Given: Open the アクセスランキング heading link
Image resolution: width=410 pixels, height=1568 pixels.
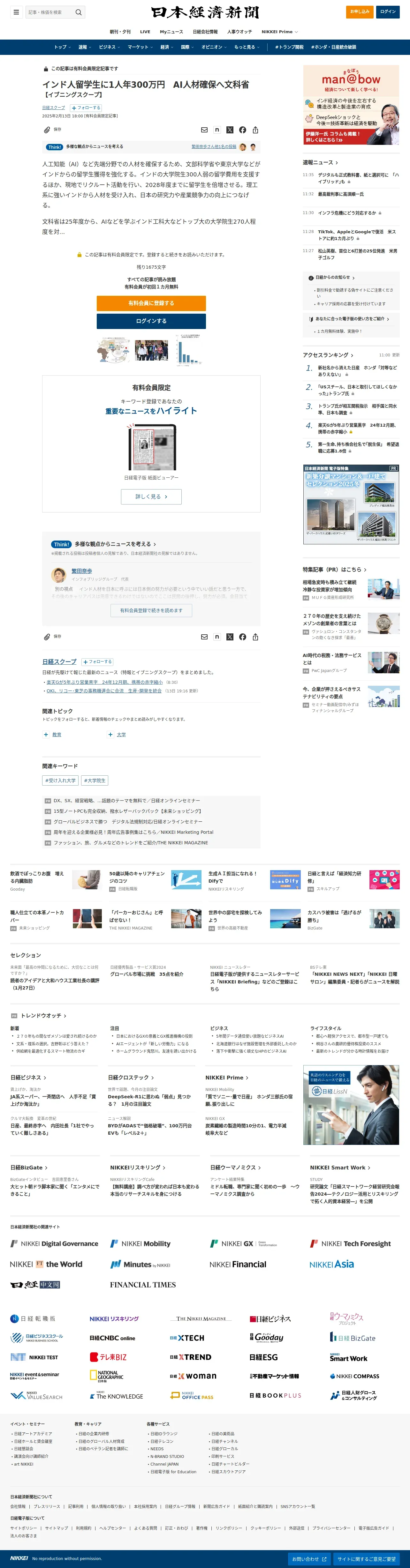Looking at the screenshot, I should pyautogui.click(x=328, y=355).
